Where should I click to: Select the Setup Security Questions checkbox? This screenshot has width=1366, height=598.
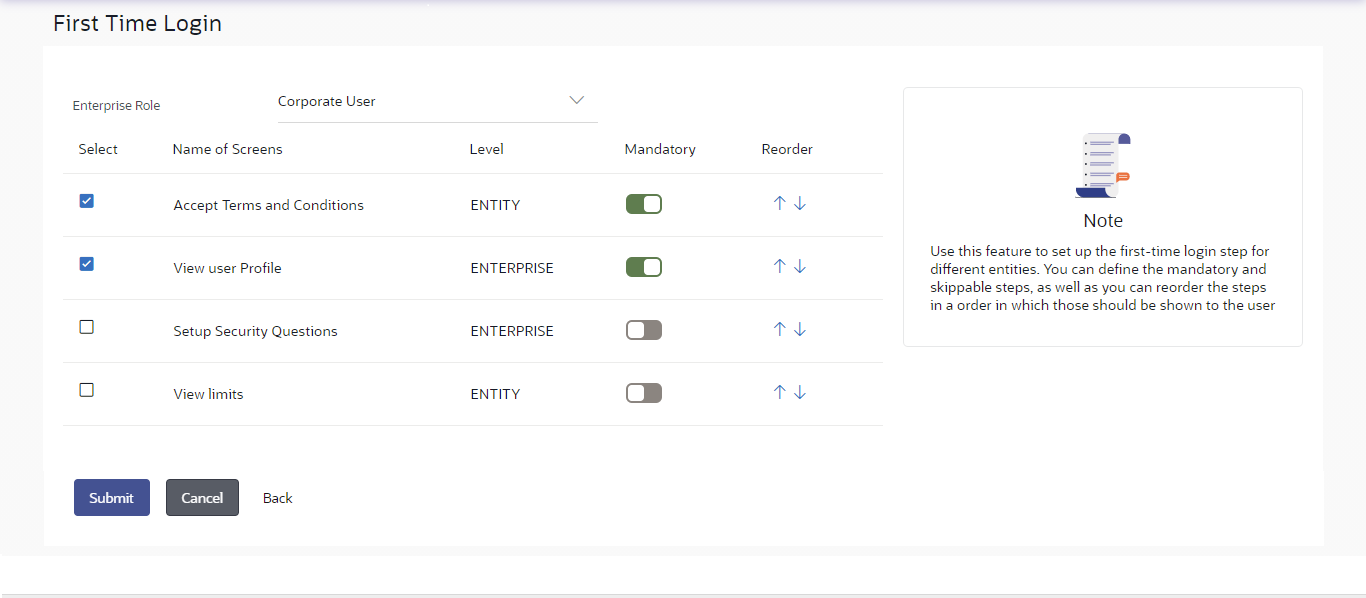tap(87, 327)
